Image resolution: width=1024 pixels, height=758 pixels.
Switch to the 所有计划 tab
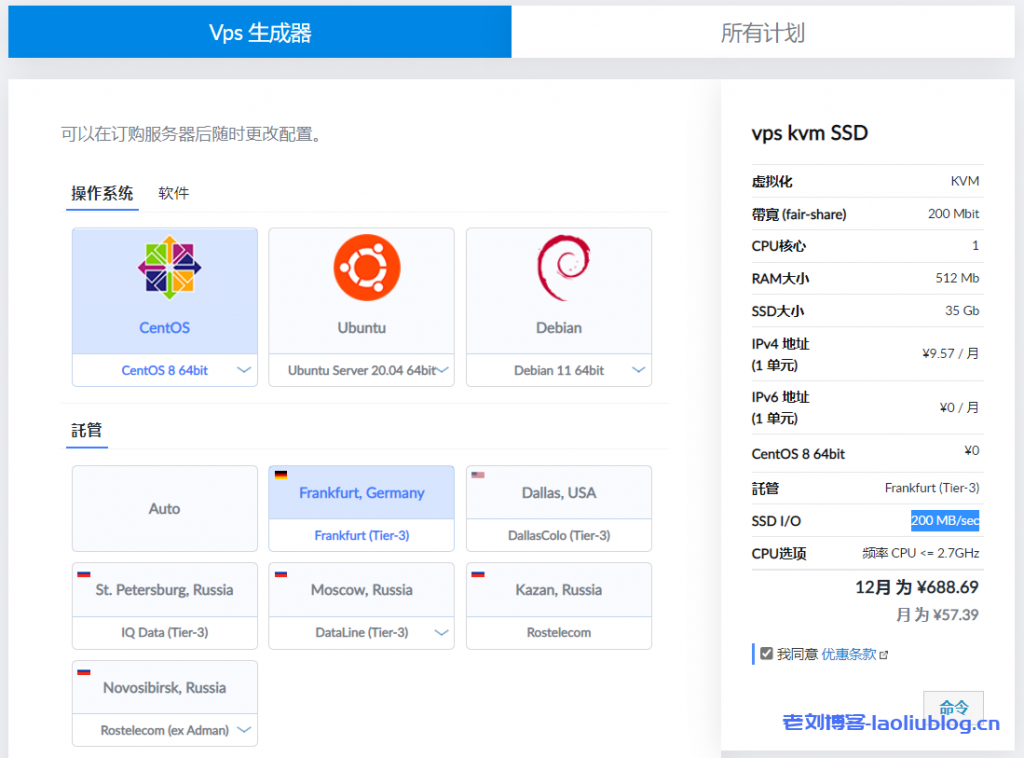(x=768, y=31)
